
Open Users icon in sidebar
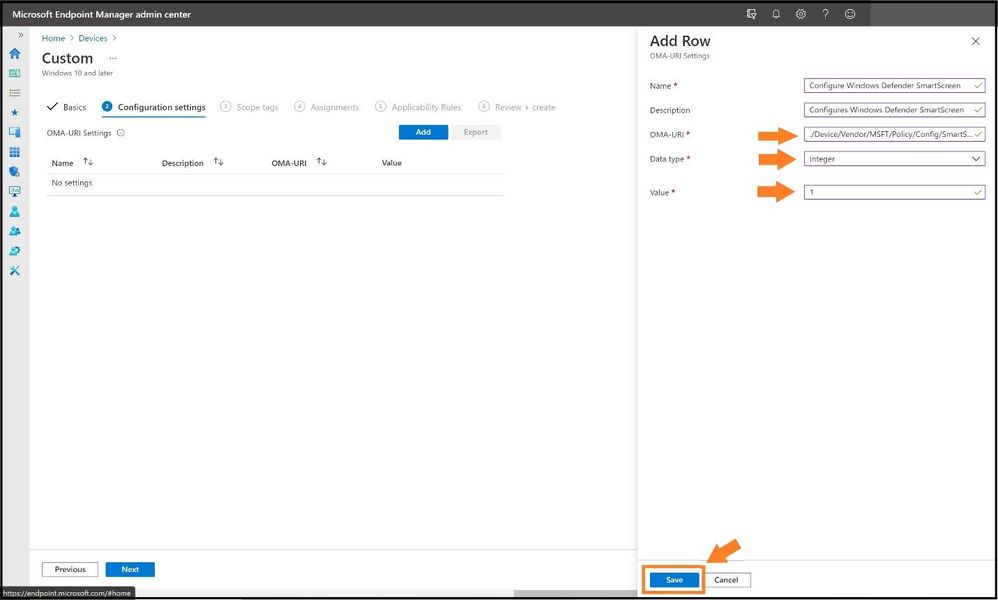pyautogui.click(x=15, y=211)
